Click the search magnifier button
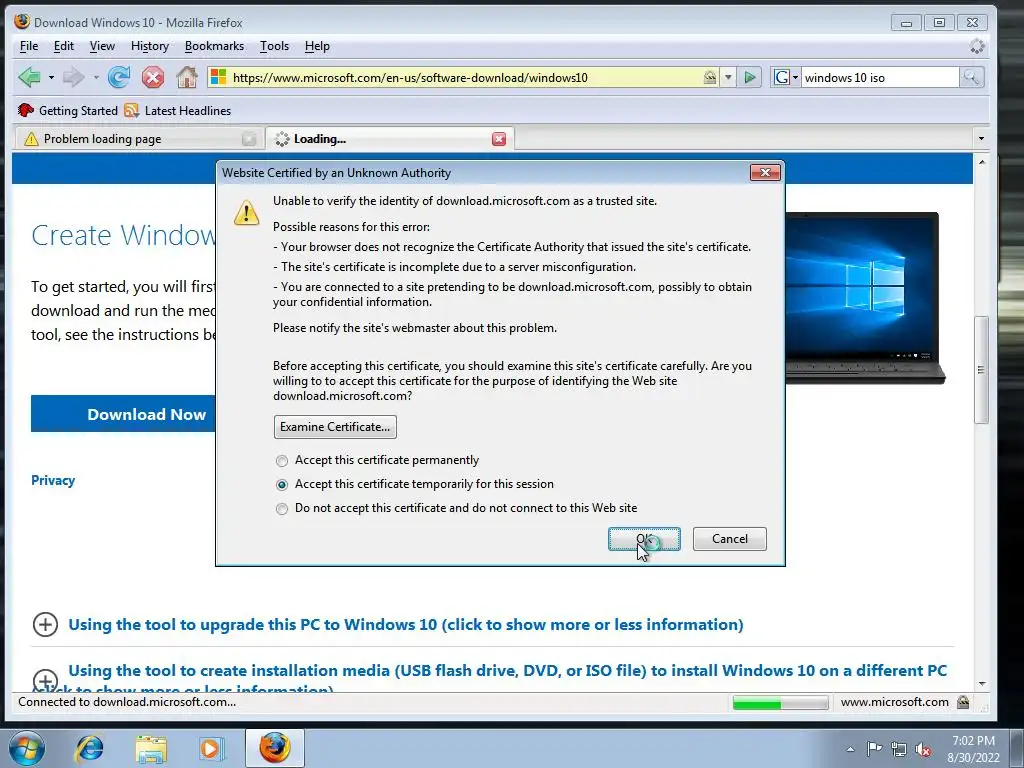Viewport: 1024px width, 768px height. (x=971, y=78)
